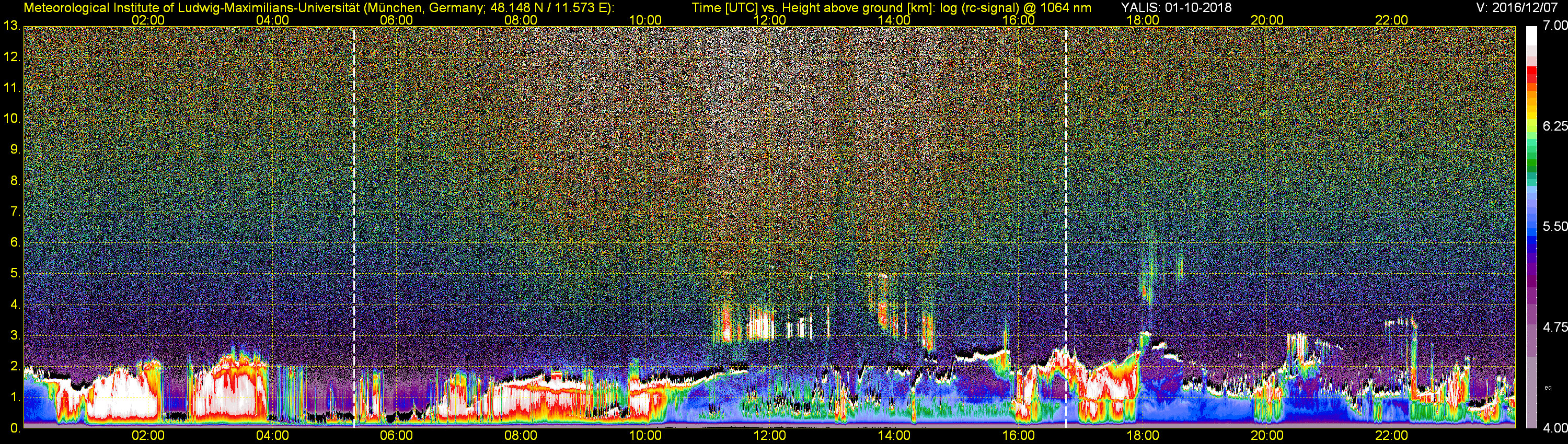Click the 8 km height axis label
Viewport: 1568px width, 444px height.
click(x=15, y=181)
